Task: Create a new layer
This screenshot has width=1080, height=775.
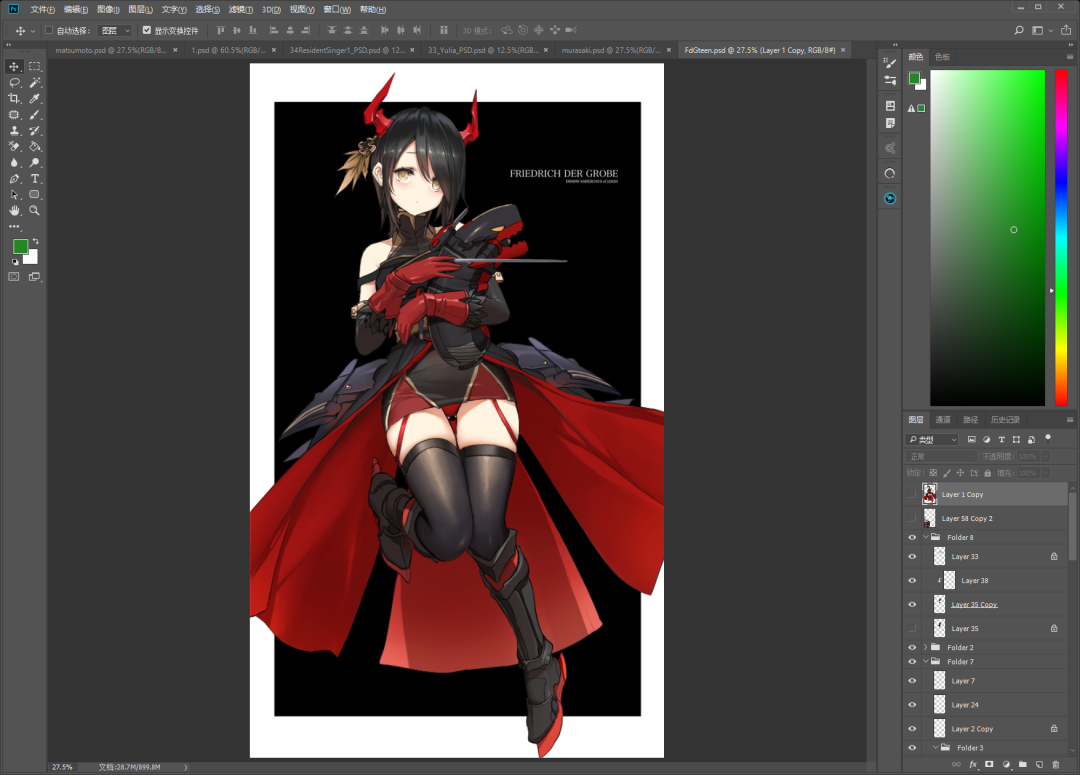Action: pyautogui.click(x=1039, y=765)
